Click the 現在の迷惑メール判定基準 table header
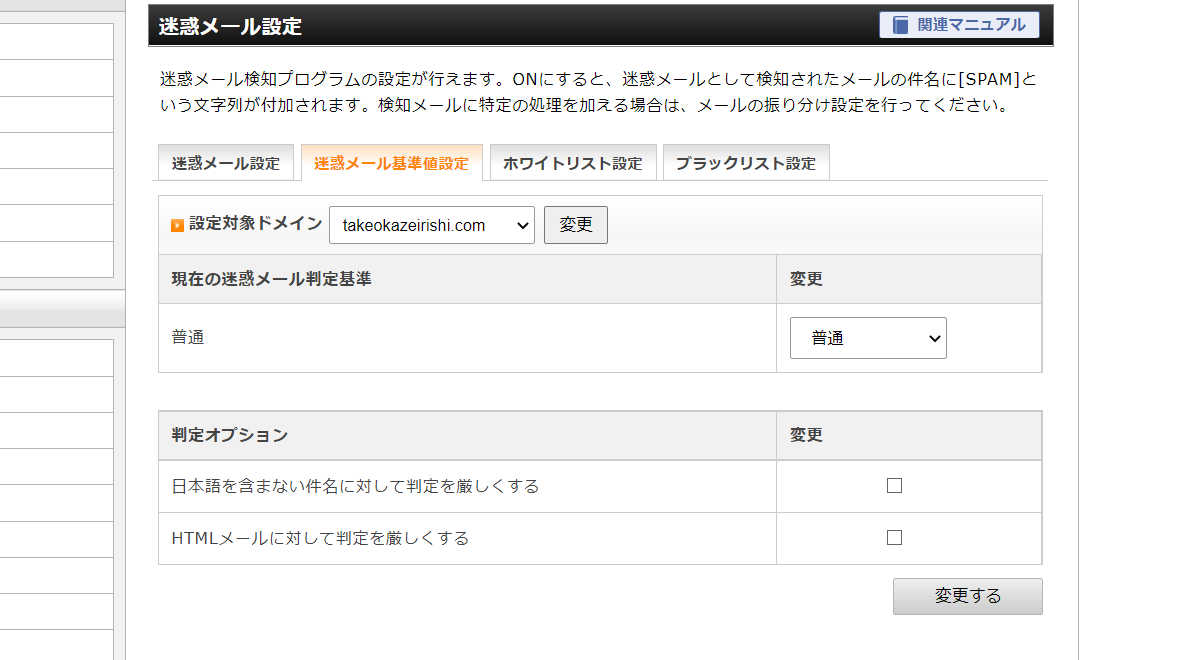 tap(271, 279)
